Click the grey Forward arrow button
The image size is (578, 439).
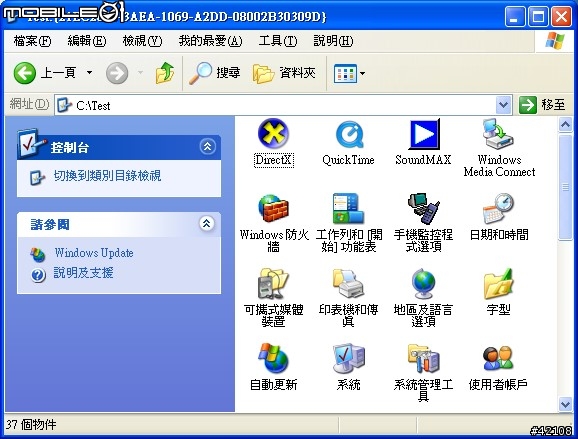[x=117, y=73]
